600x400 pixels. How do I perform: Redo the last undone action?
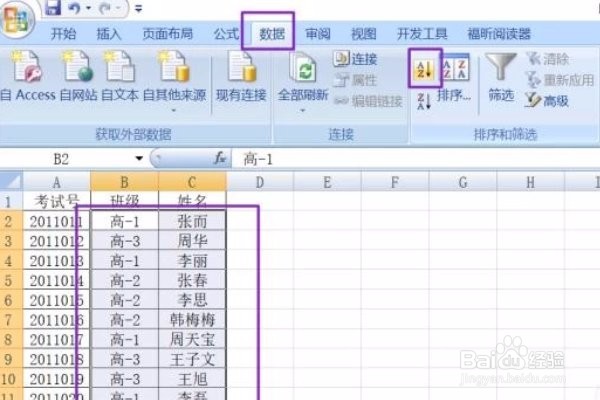click(104, 8)
